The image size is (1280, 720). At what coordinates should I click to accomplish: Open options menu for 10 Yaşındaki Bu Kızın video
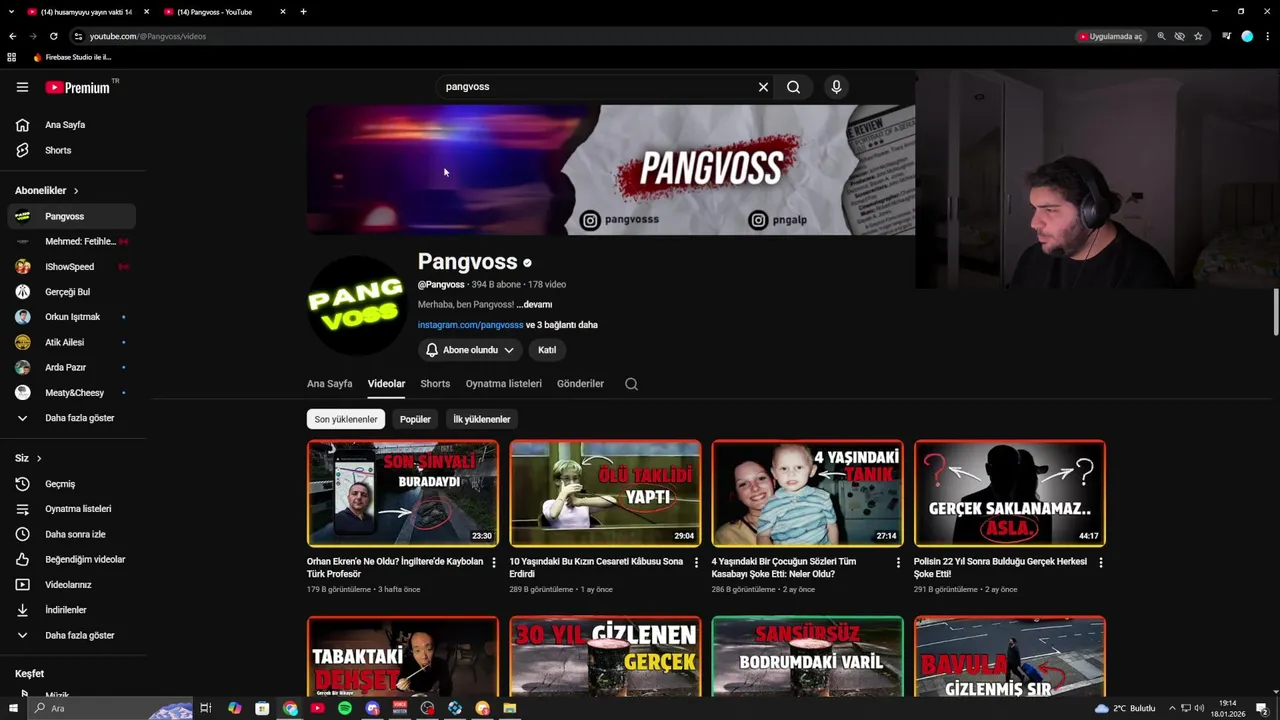click(696, 563)
